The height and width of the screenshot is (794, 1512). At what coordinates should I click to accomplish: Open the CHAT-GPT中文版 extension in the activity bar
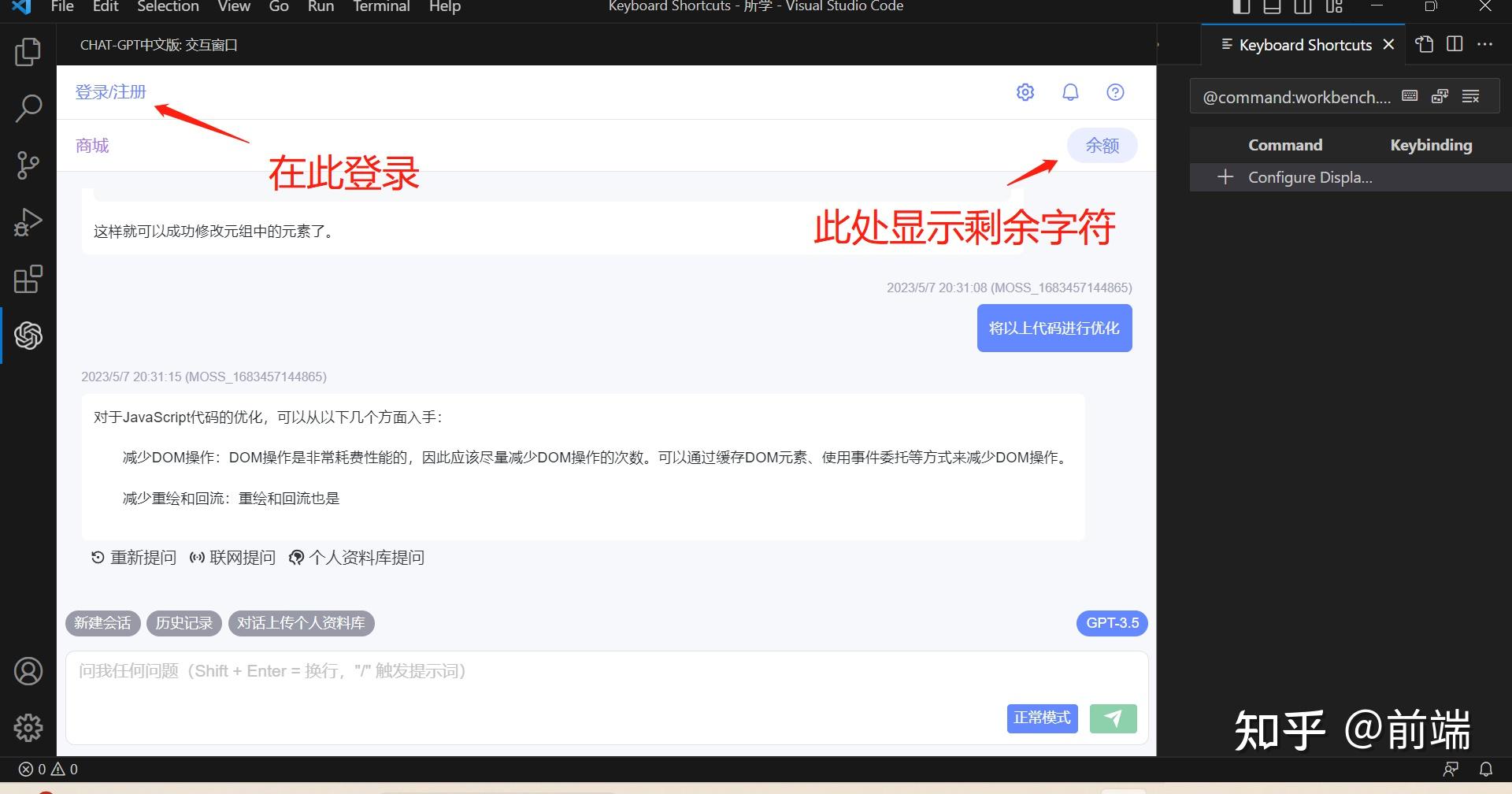pos(28,336)
